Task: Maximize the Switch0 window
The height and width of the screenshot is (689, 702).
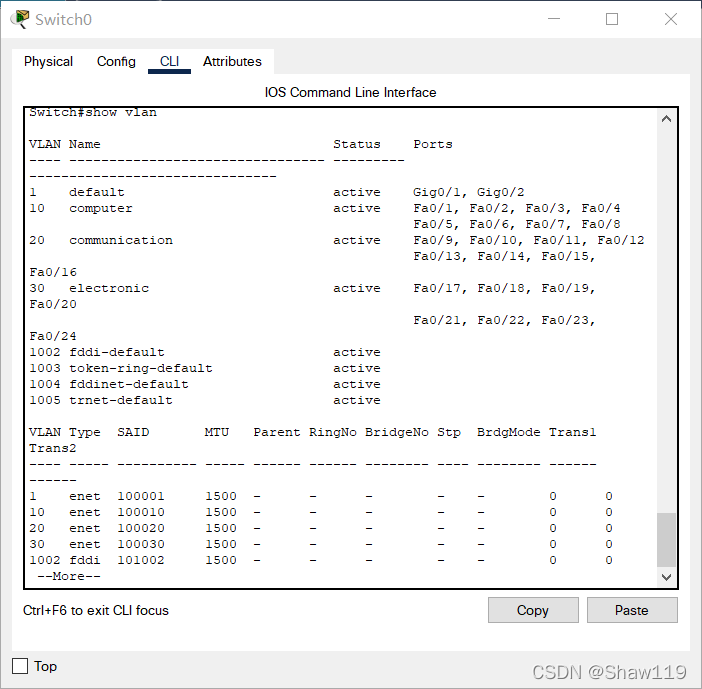Action: tap(612, 19)
